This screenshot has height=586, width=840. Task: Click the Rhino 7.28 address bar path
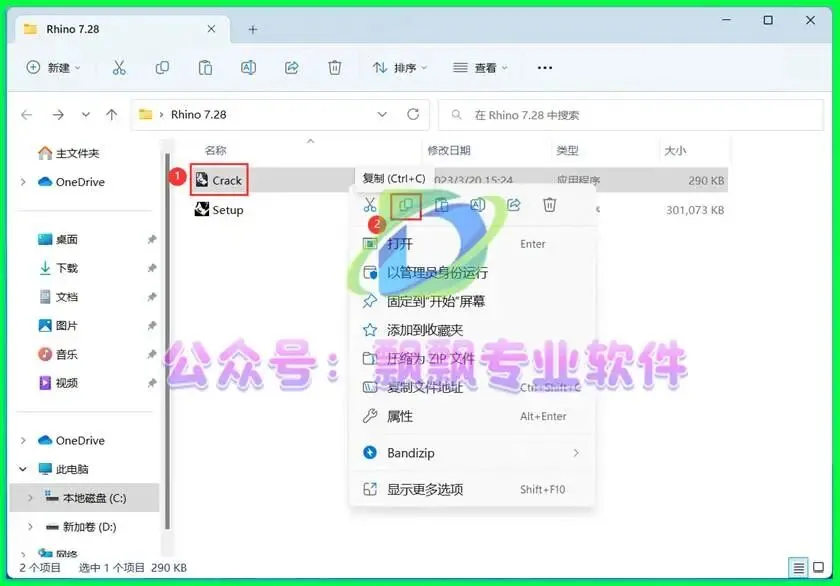(x=198, y=115)
